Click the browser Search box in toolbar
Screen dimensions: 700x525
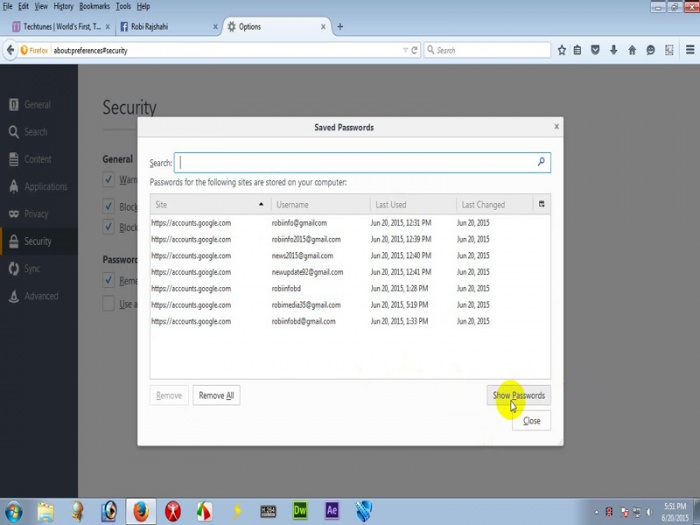(x=487, y=50)
